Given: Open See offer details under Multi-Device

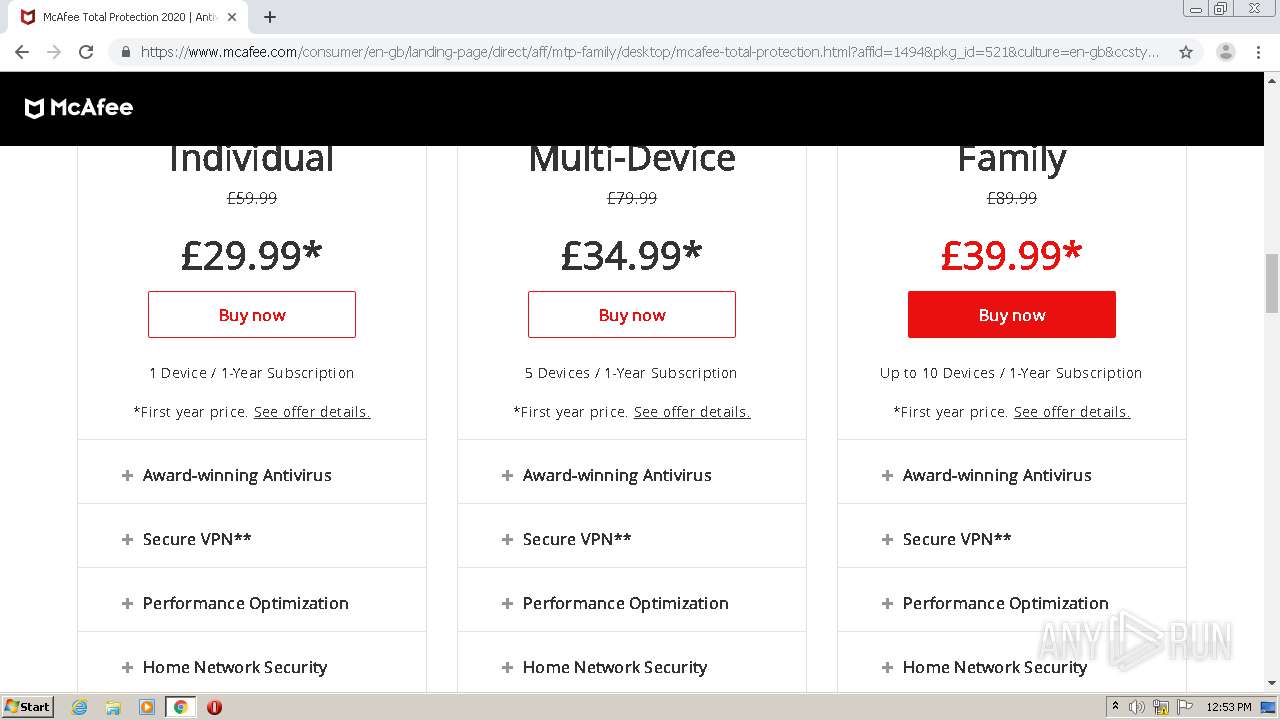Looking at the screenshot, I should coord(692,412).
